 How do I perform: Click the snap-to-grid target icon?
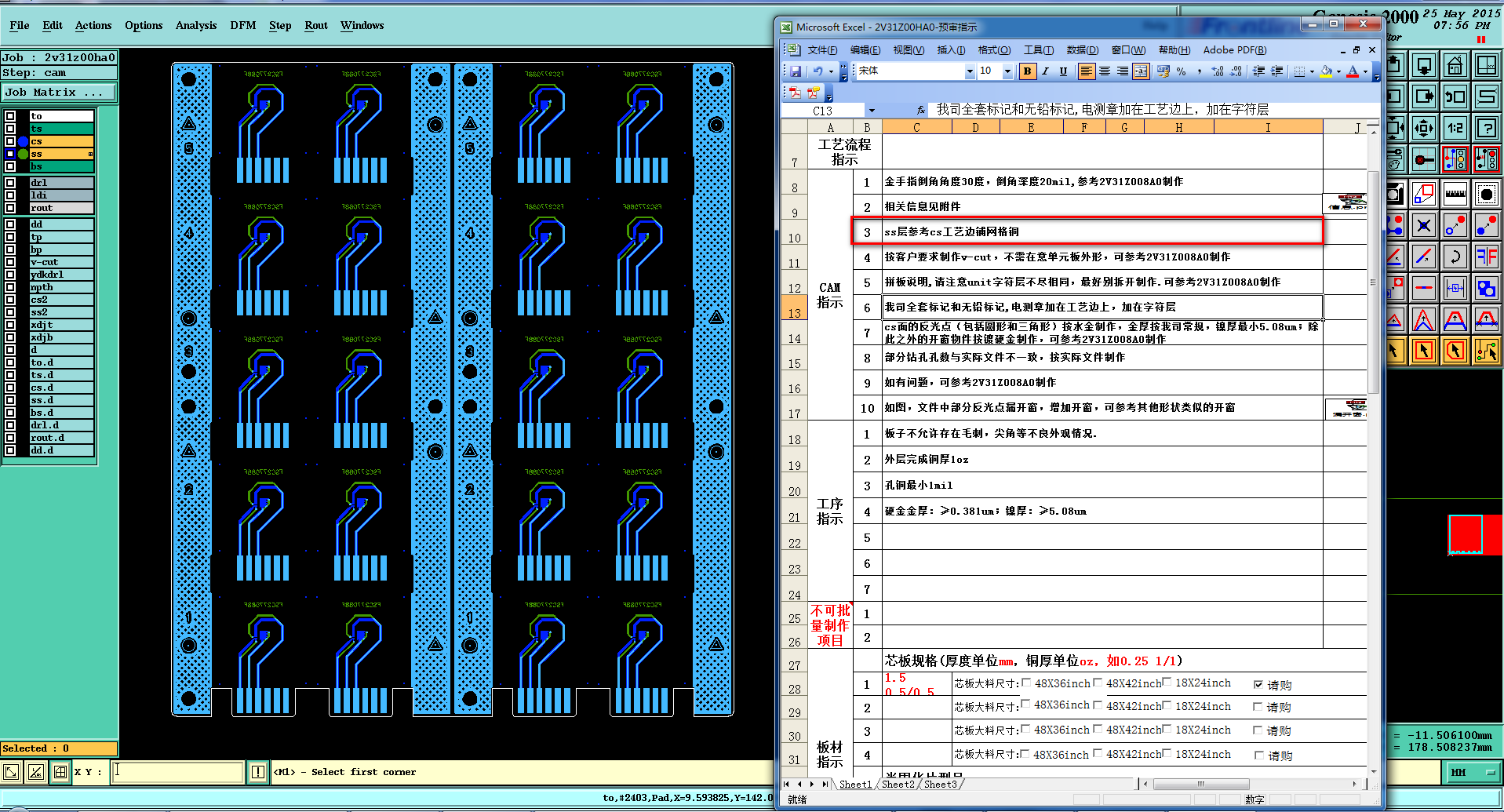[x=1424, y=159]
